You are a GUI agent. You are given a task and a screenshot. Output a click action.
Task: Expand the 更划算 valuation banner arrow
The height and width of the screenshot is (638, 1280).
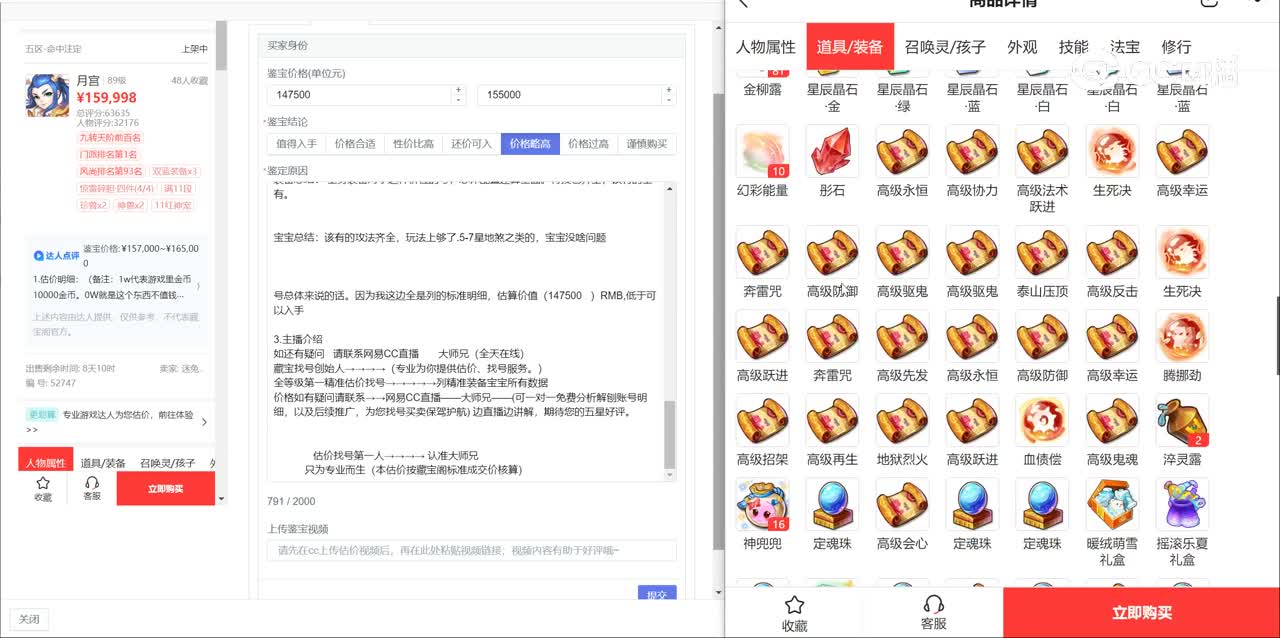tap(204, 422)
